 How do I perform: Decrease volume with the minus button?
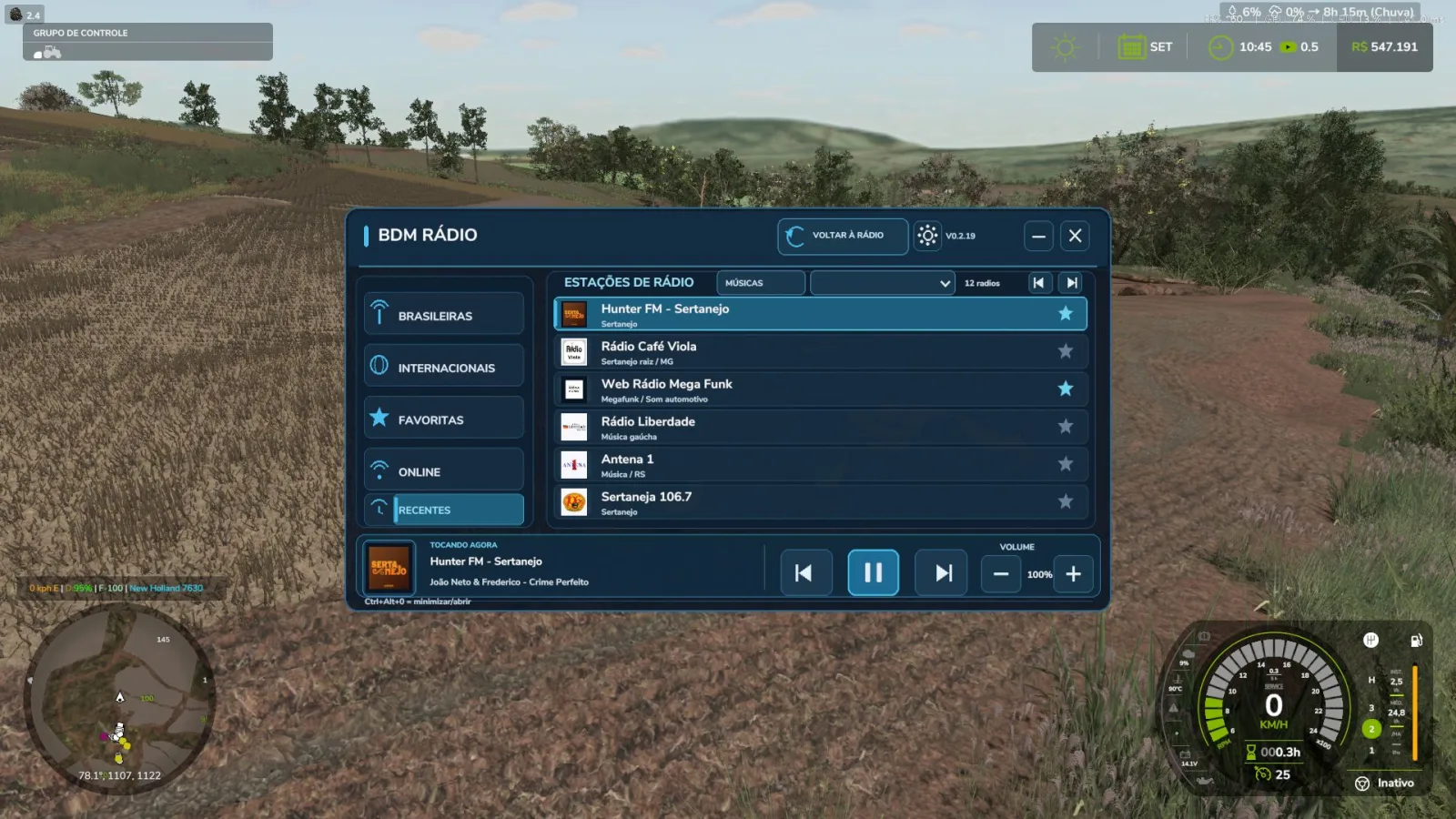[1001, 574]
